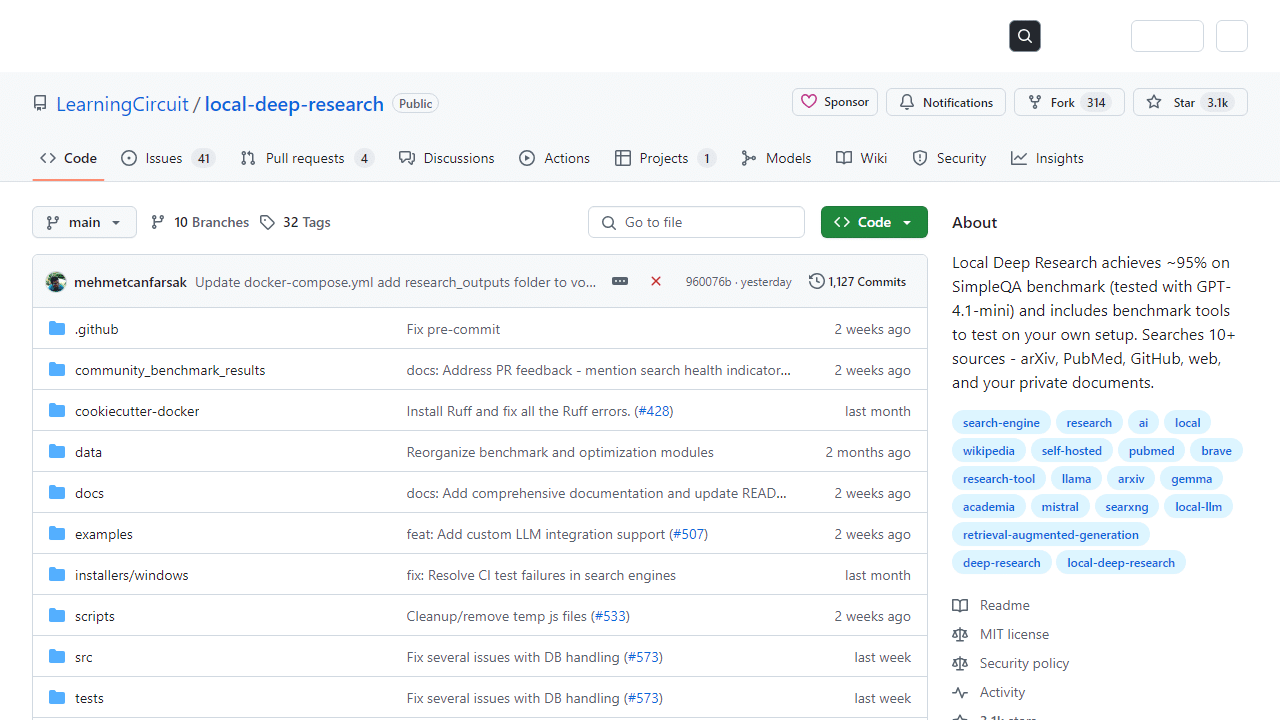1280x720 pixels.
Task: View the 10 Branches link
Action: [199, 222]
